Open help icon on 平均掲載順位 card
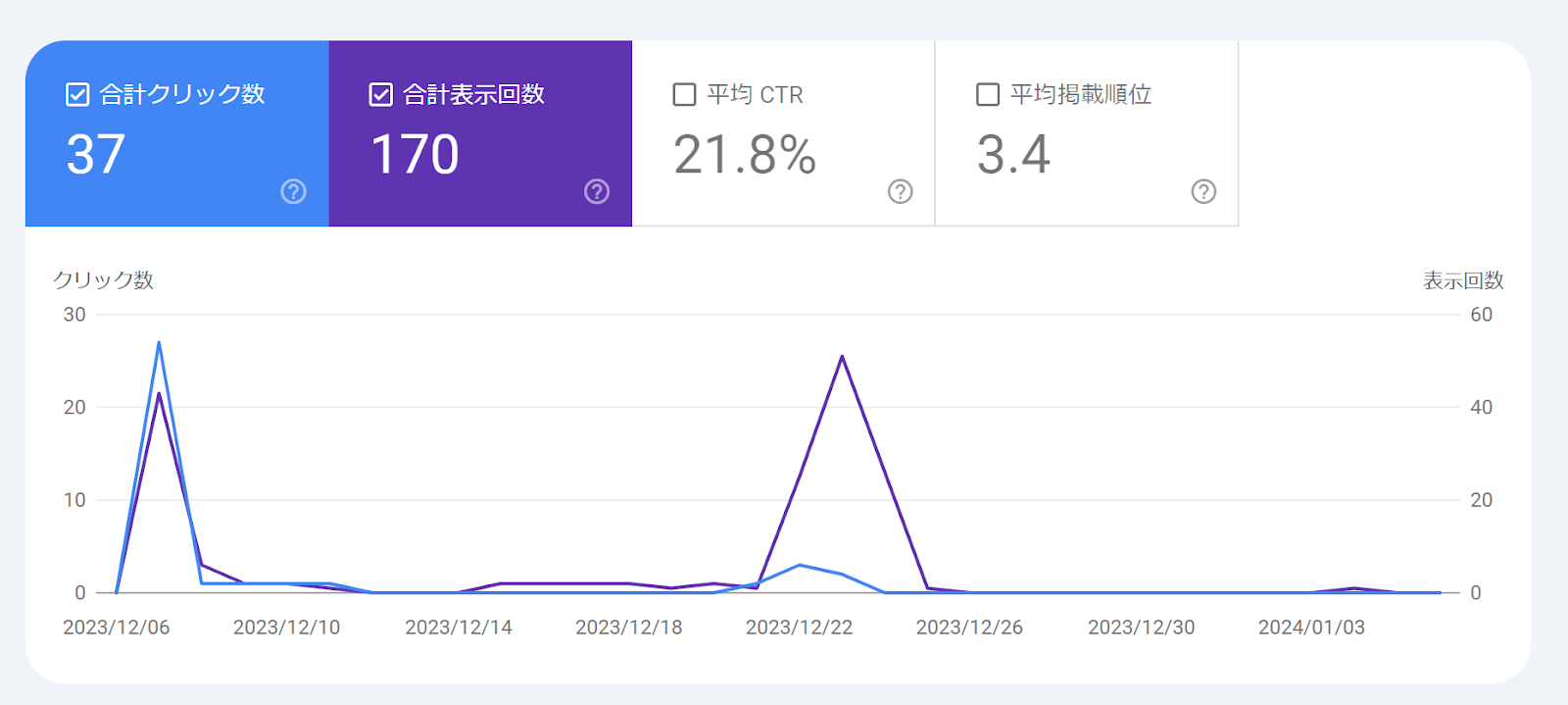Image resolution: width=1568 pixels, height=705 pixels. 1203,191
